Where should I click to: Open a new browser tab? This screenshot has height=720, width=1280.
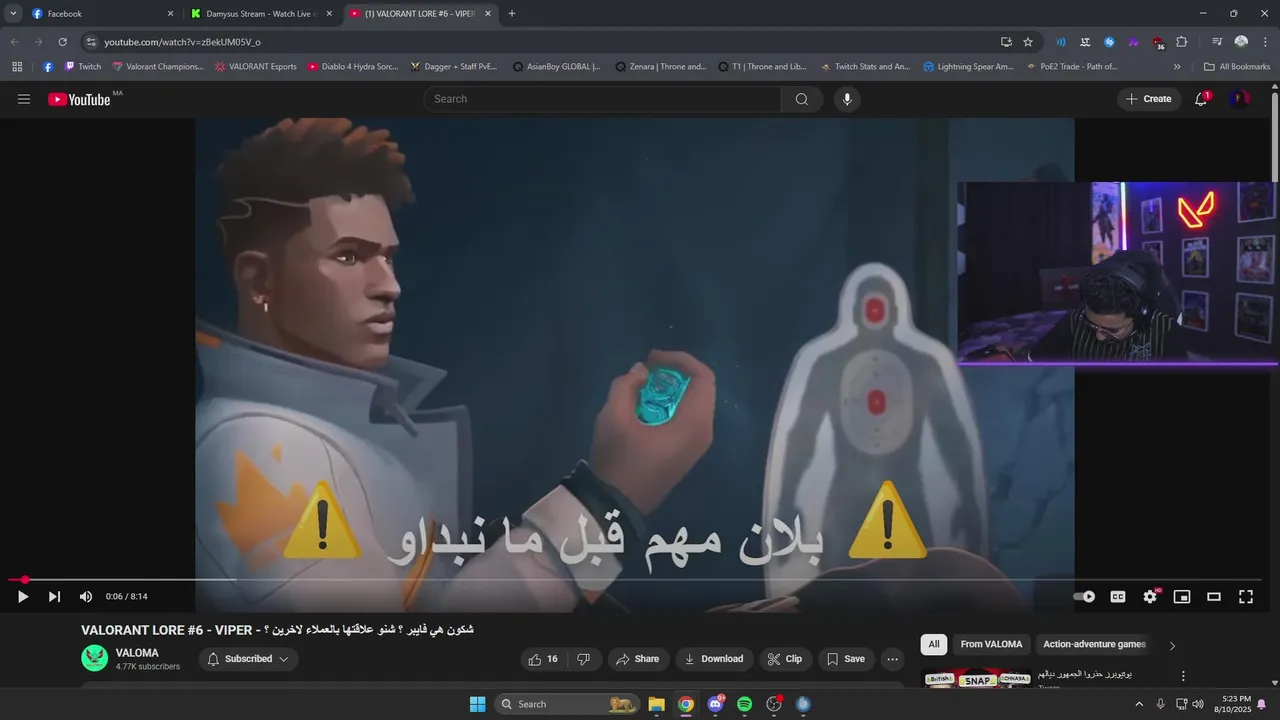pos(512,14)
